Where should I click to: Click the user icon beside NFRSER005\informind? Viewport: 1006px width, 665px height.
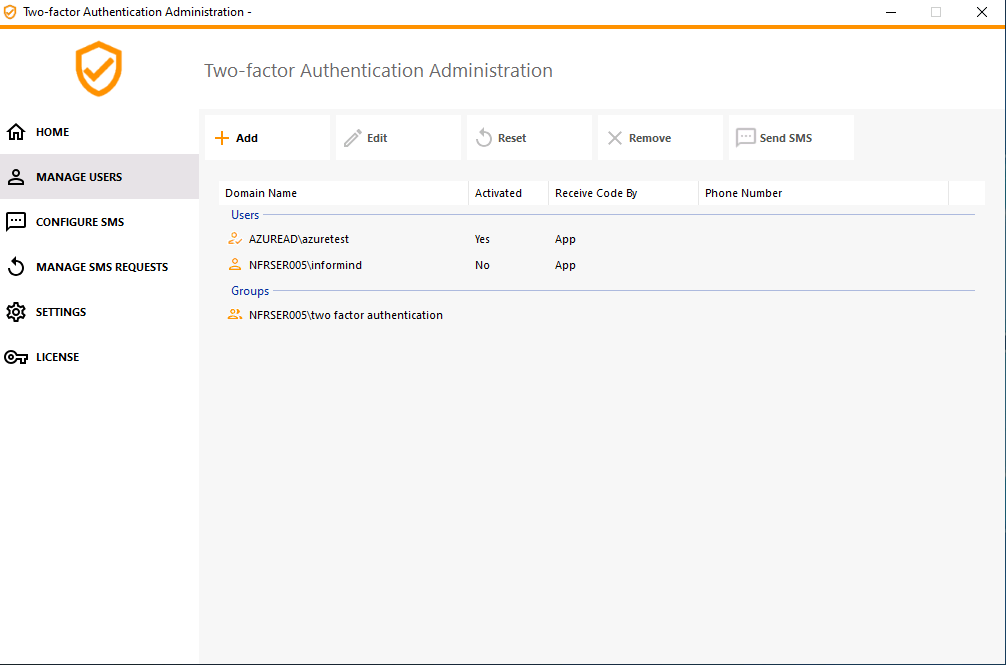click(235, 265)
